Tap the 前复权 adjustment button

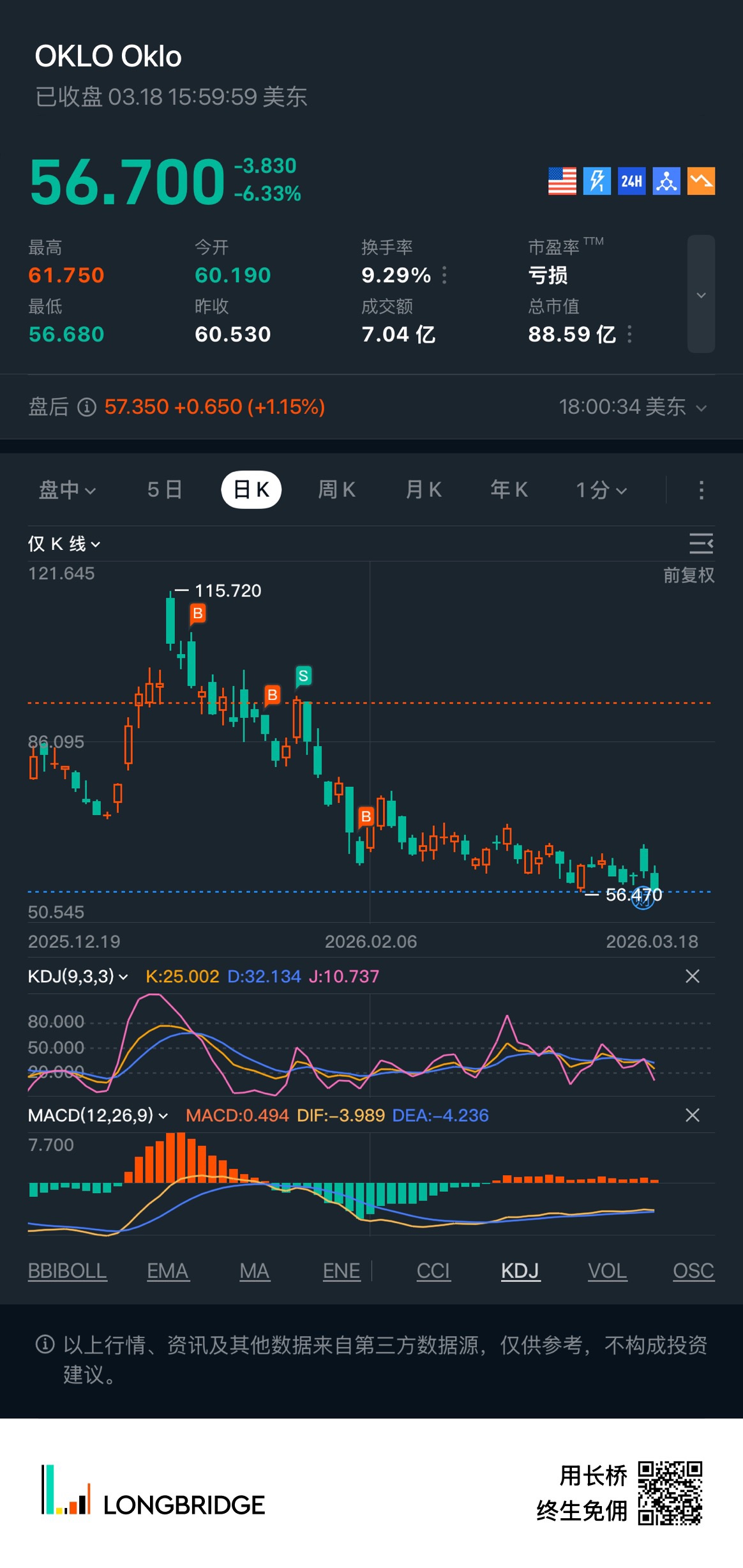point(688,575)
